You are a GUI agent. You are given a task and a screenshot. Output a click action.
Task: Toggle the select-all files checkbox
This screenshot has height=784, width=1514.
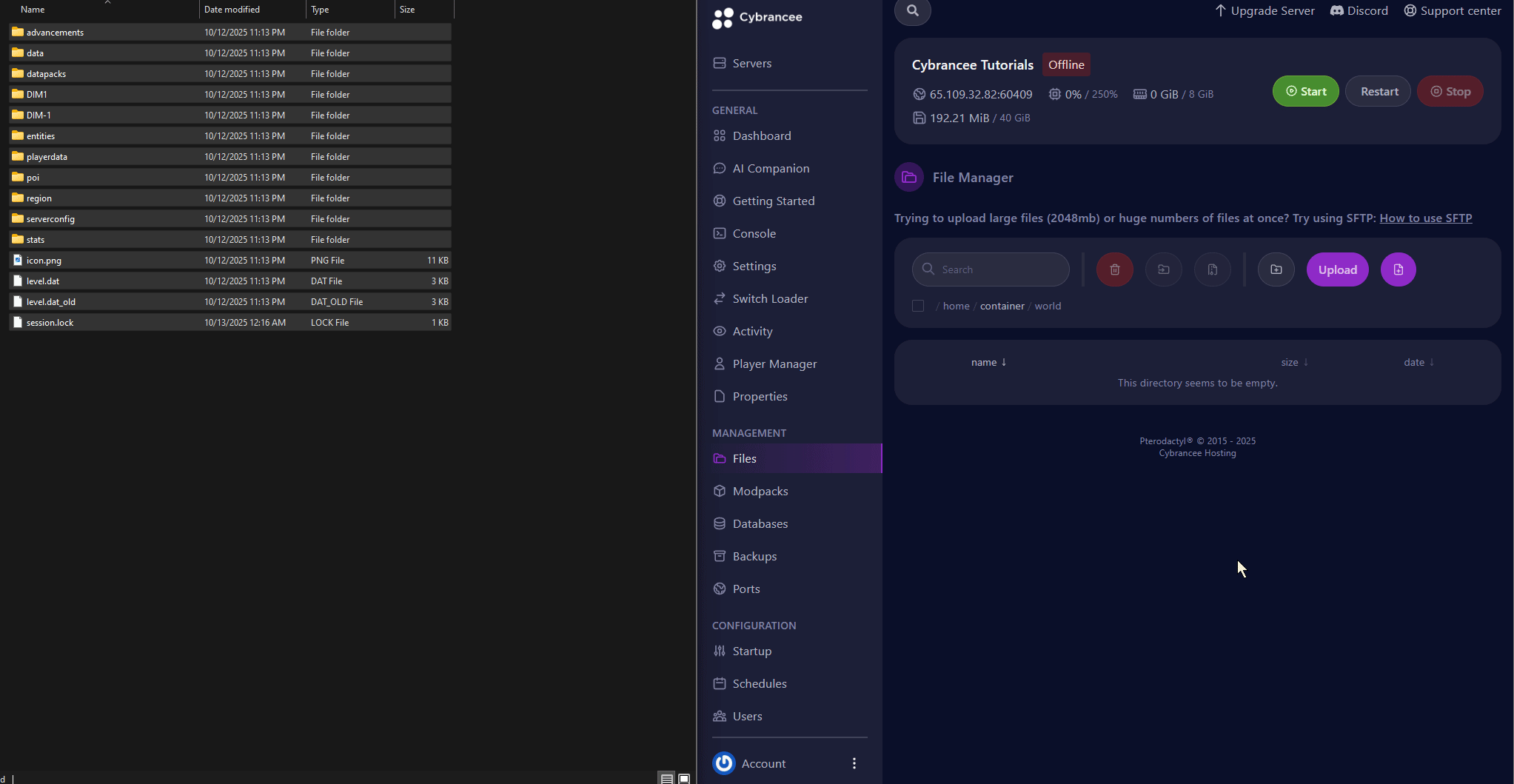[x=917, y=305]
